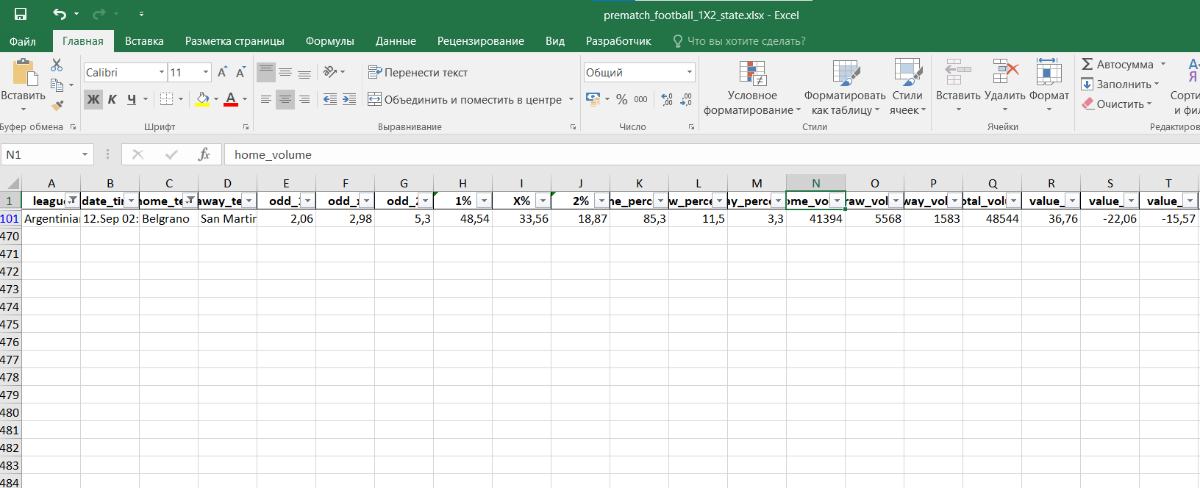Click the Format Painter brush icon
Viewport: 1200px width, 488px height.
pos(57,104)
